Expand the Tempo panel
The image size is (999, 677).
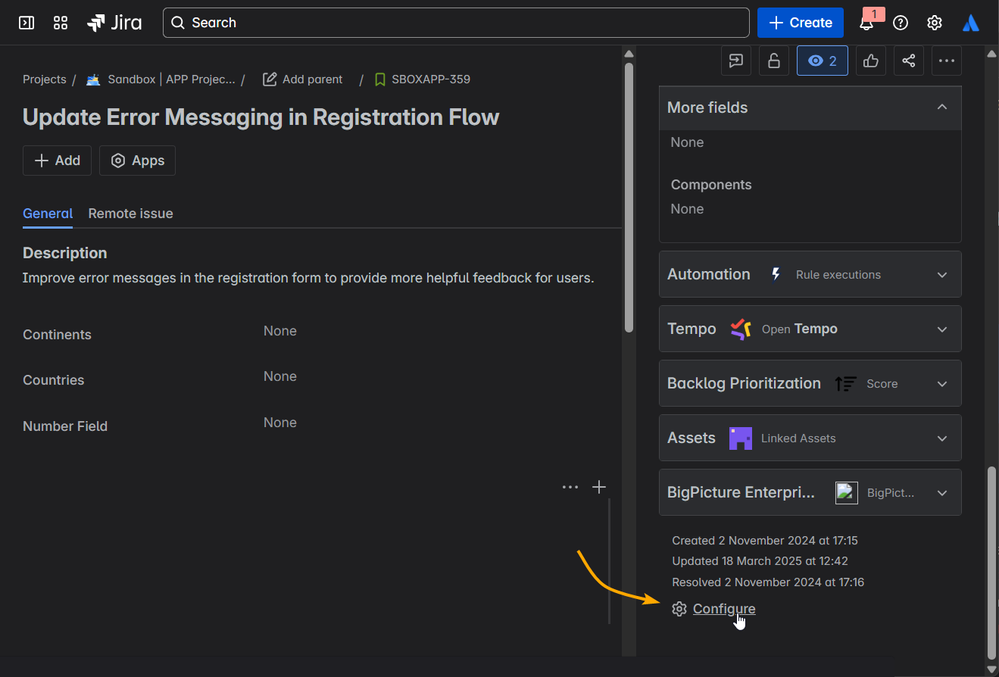point(941,329)
